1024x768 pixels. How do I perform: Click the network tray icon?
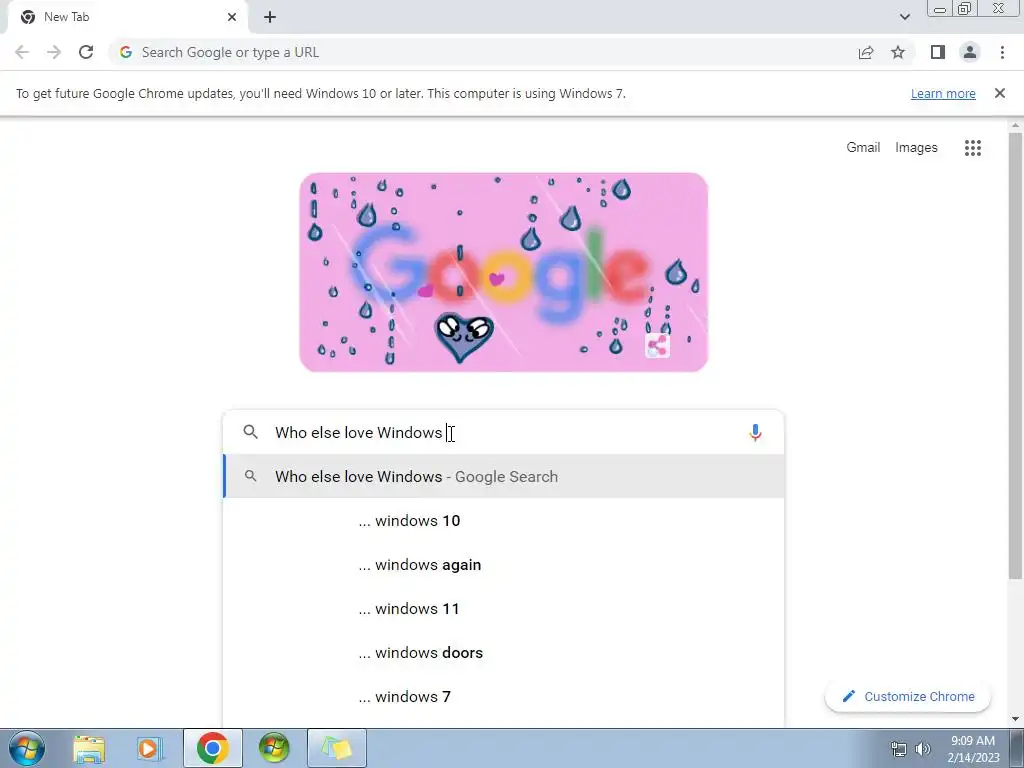899,749
